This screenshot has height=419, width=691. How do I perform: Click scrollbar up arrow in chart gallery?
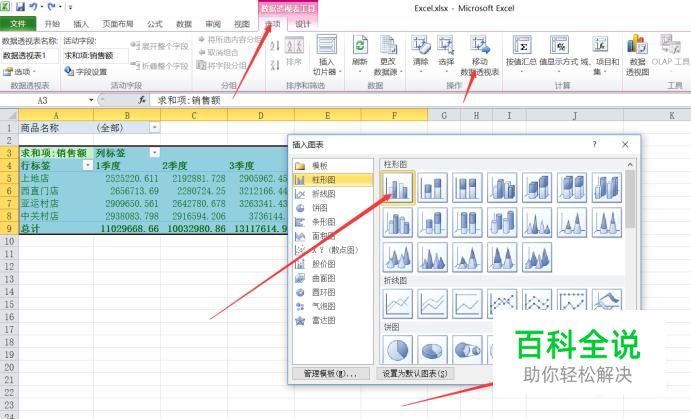[630, 164]
